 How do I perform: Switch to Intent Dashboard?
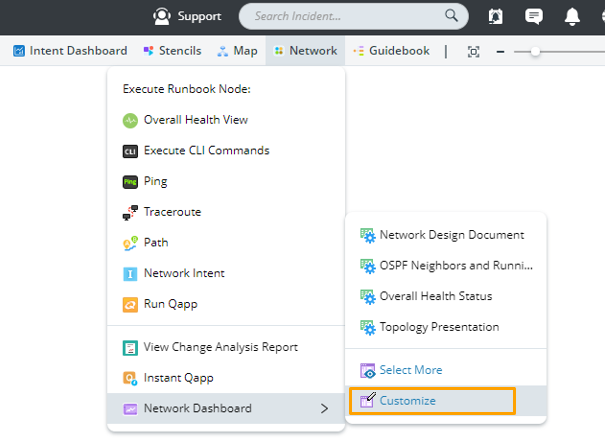[x=70, y=51]
